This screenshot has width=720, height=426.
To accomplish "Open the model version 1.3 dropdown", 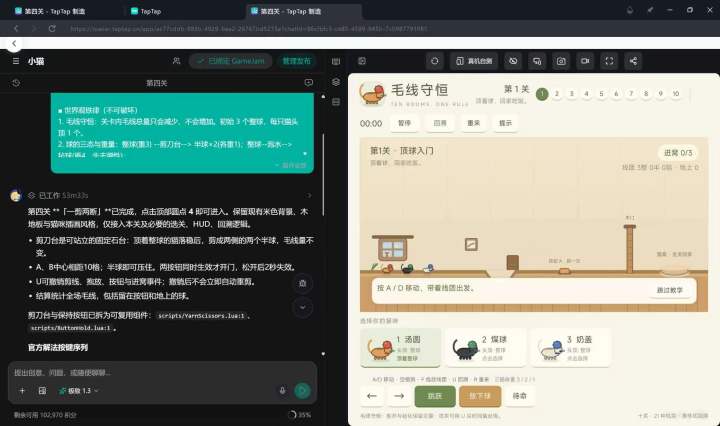I will pyautogui.click(x=78, y=391).
